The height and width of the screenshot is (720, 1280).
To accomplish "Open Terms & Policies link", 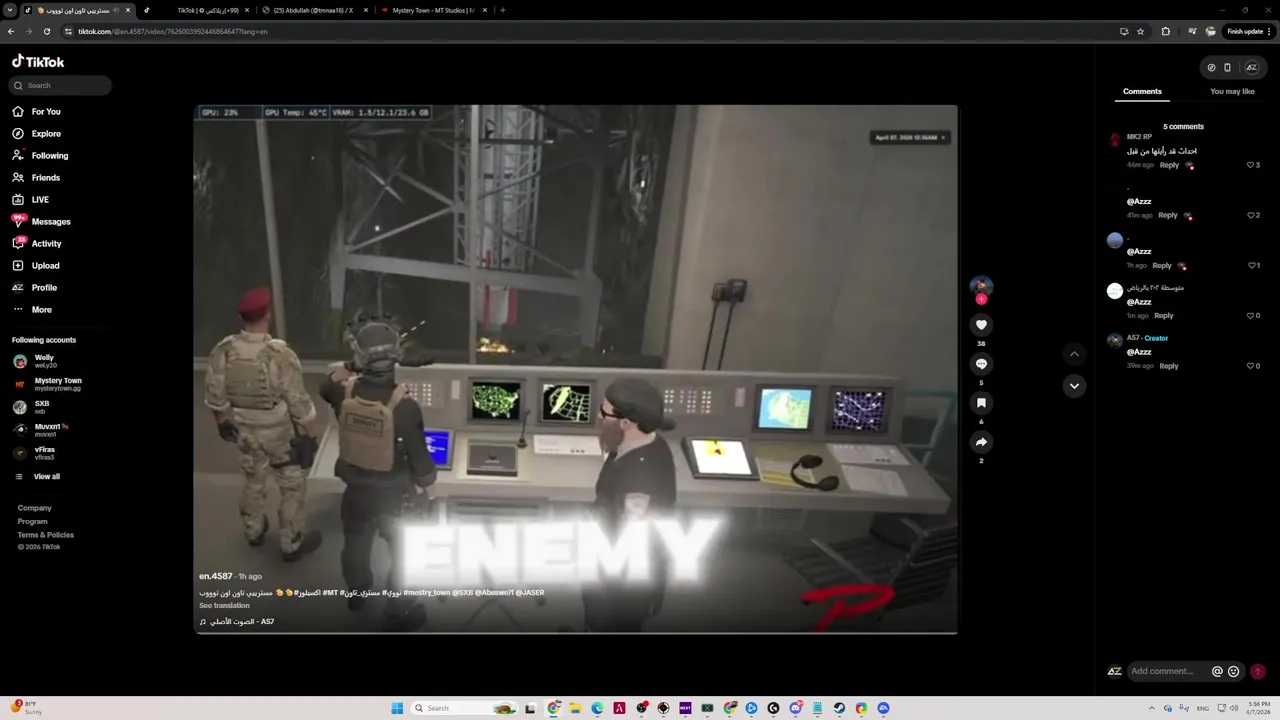I will click(x=45, y=535).
